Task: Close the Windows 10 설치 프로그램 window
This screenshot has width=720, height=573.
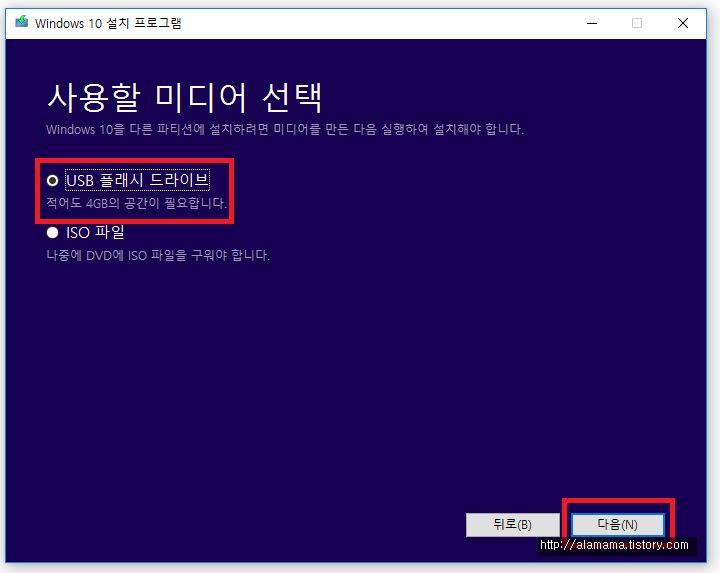Action: tap(683, 23)
